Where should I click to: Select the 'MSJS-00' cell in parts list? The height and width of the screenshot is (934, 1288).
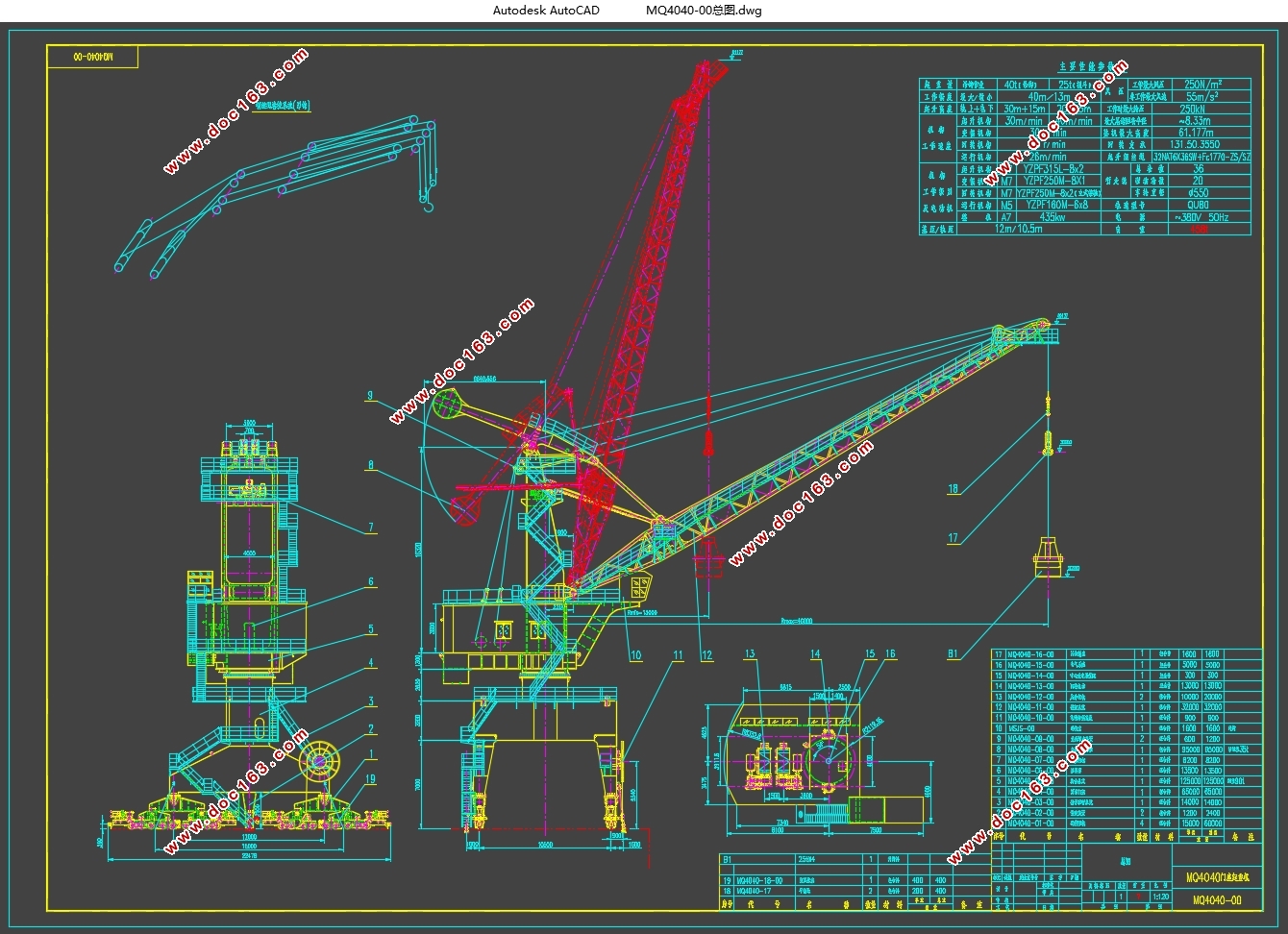pos(1036,728)
